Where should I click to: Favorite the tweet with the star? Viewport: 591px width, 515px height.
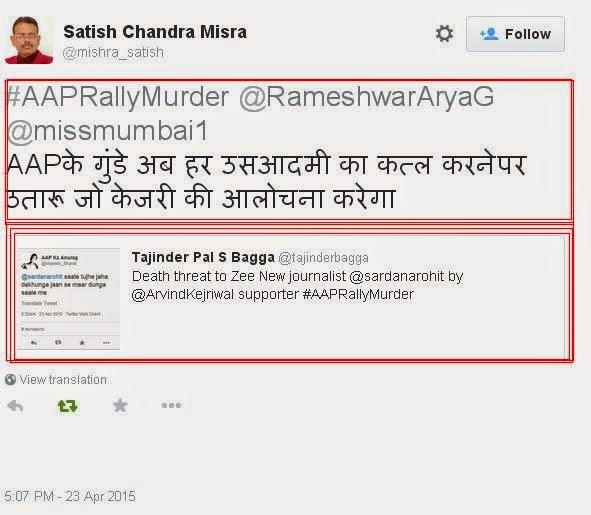pos(120,406)
